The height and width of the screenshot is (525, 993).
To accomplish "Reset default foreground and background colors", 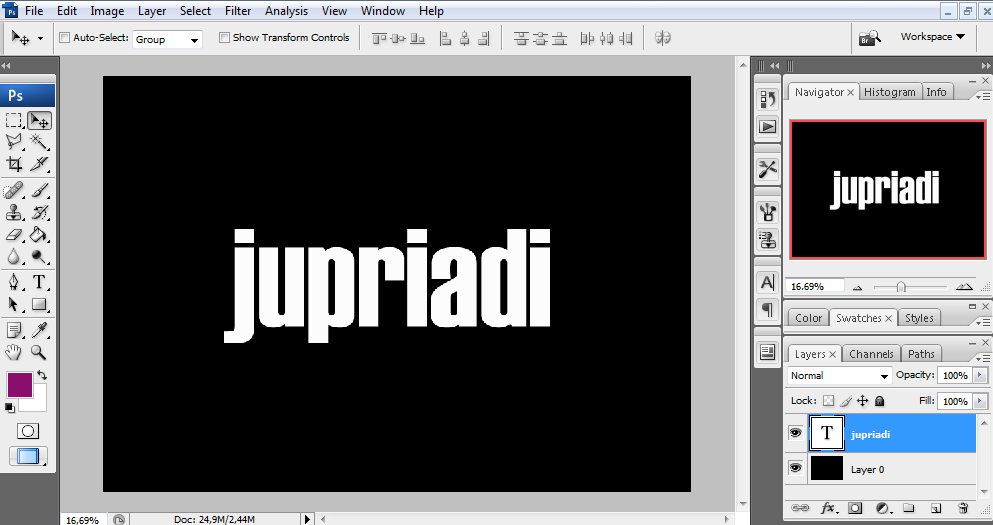I will 9,408.
